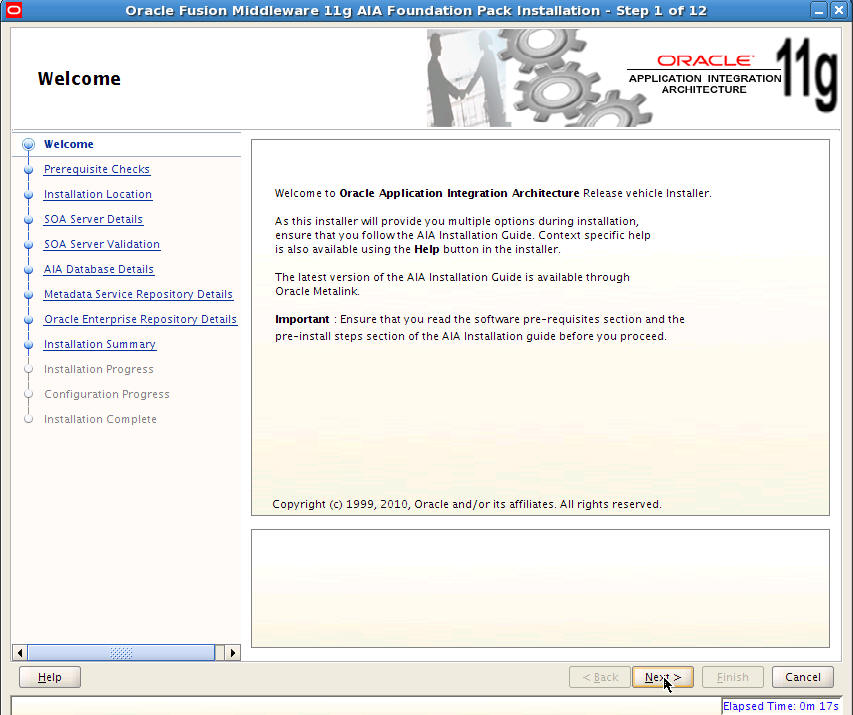Click the Elapsed Time status text
Viewport: 853px width, 715px height.
(781, 706)
